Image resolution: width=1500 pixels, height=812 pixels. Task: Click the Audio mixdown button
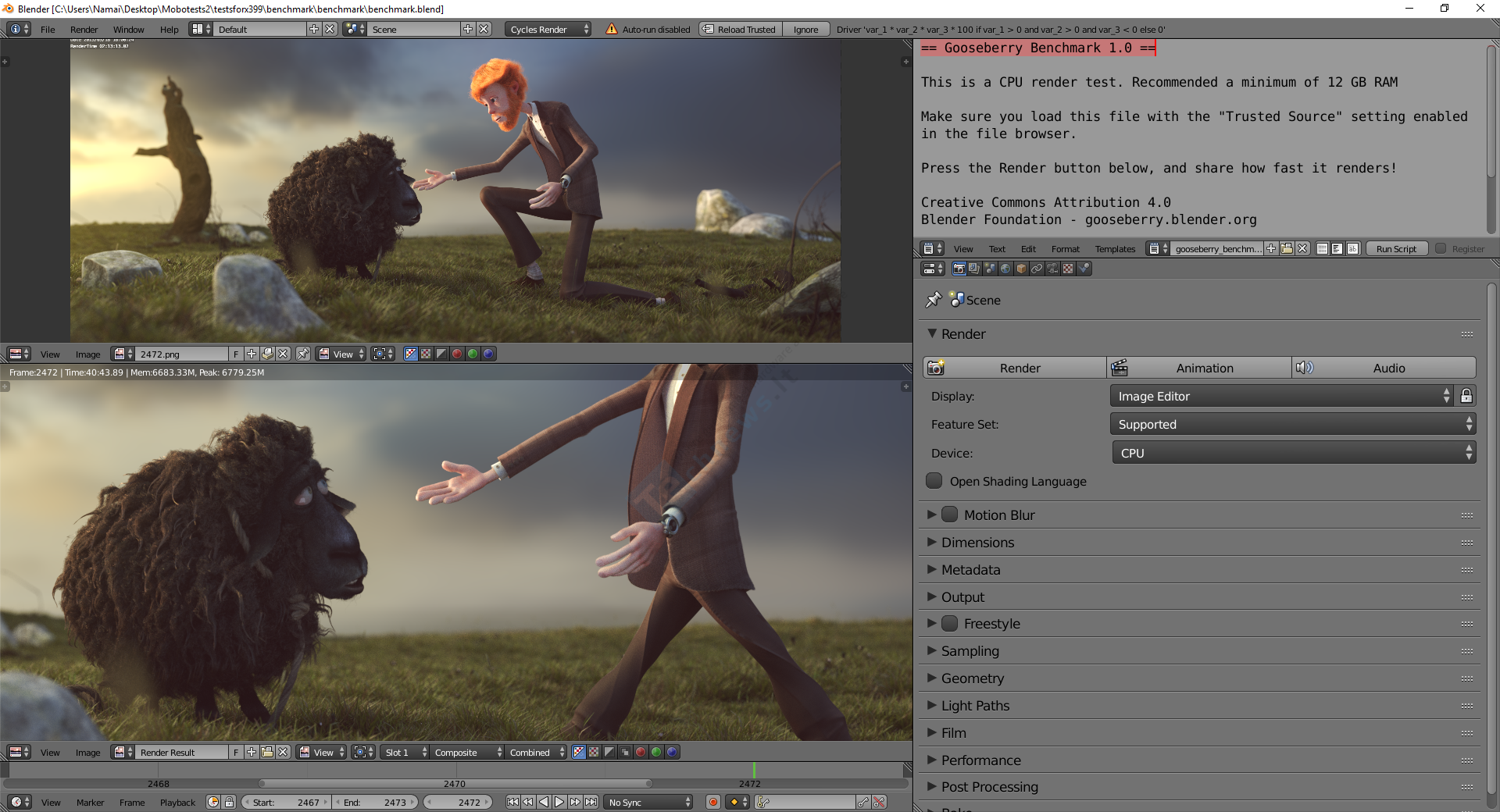[x=1384, y=368]
